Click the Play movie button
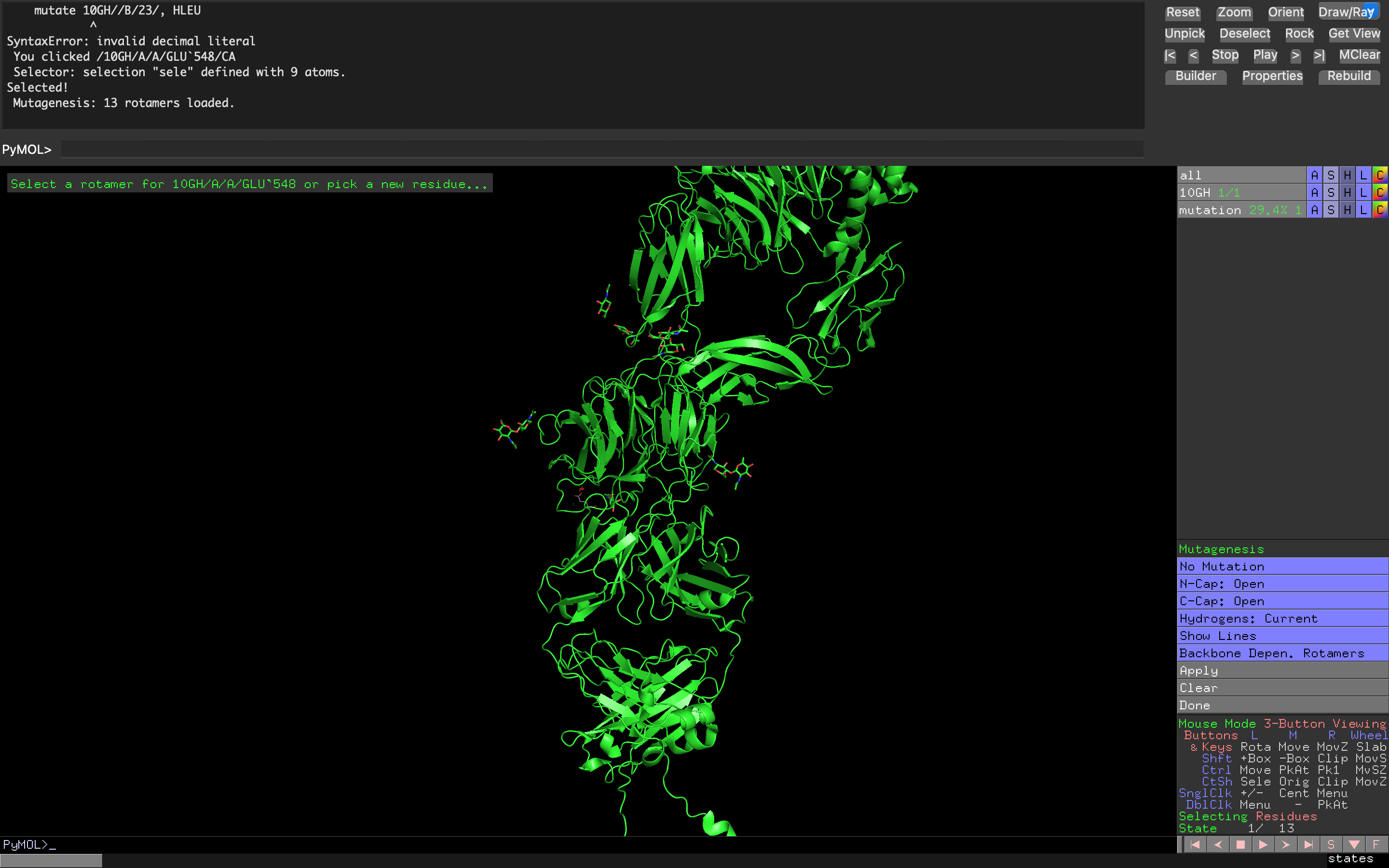This screenshot has width=1389, height=868. [x=1265, y=55]
